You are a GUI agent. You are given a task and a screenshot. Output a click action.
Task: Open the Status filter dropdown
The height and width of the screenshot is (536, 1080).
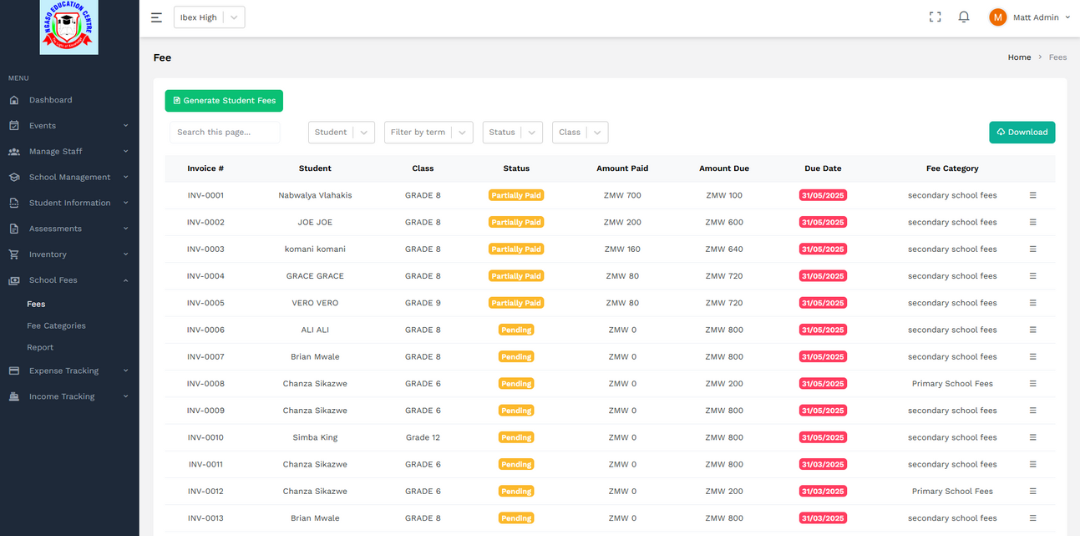coord(512,132)
